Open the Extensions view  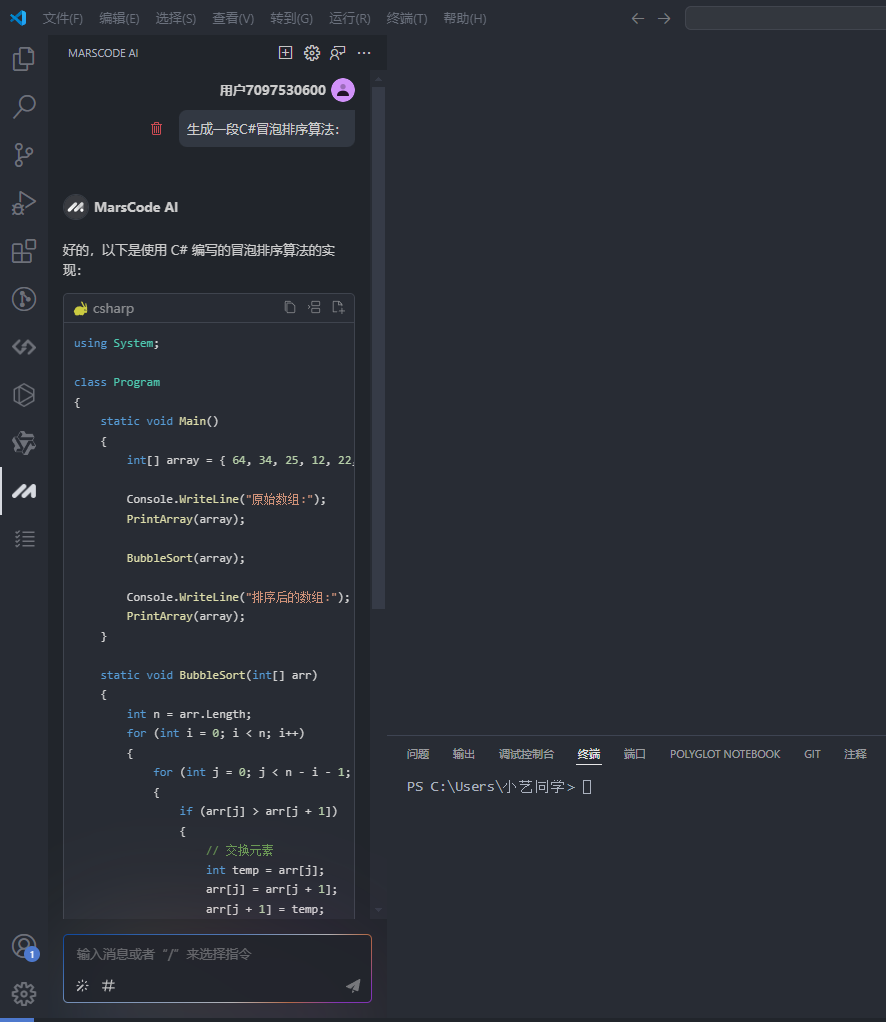(23, 251)
